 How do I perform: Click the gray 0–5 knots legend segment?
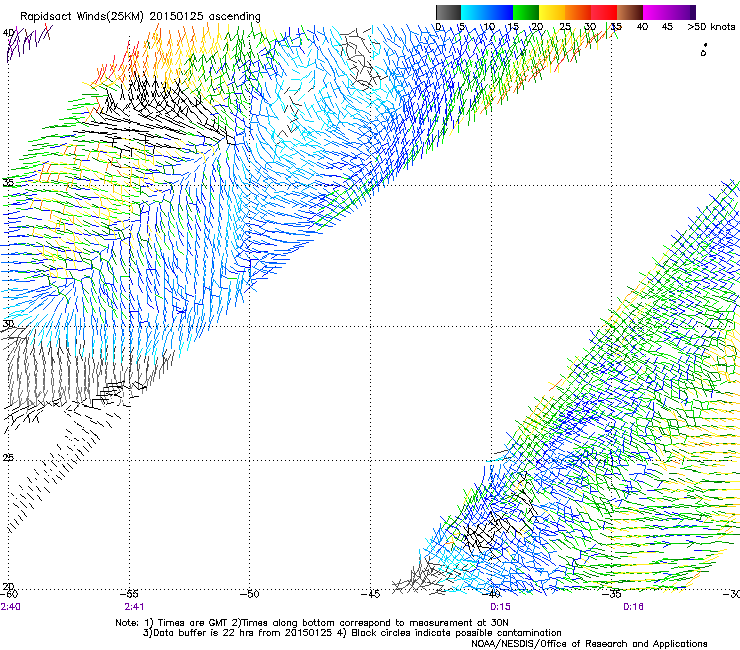click(x=448, y=12)
